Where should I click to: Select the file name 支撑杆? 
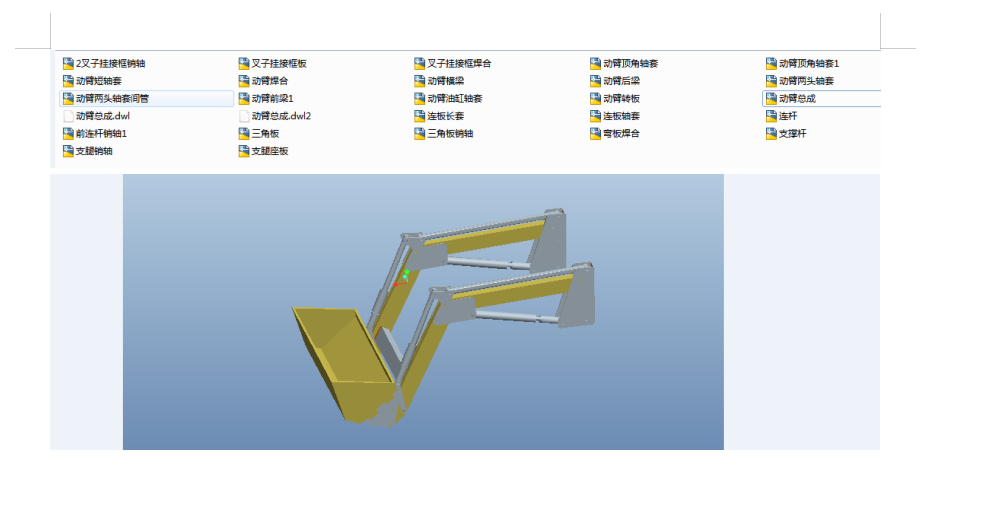point(793,133)
